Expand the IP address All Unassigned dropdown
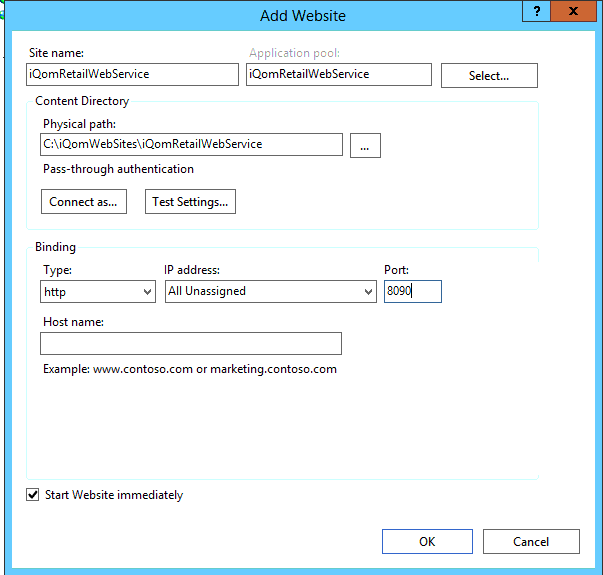Image resolution: width=603 pixels, height=575 pixels. coord(270,291)
